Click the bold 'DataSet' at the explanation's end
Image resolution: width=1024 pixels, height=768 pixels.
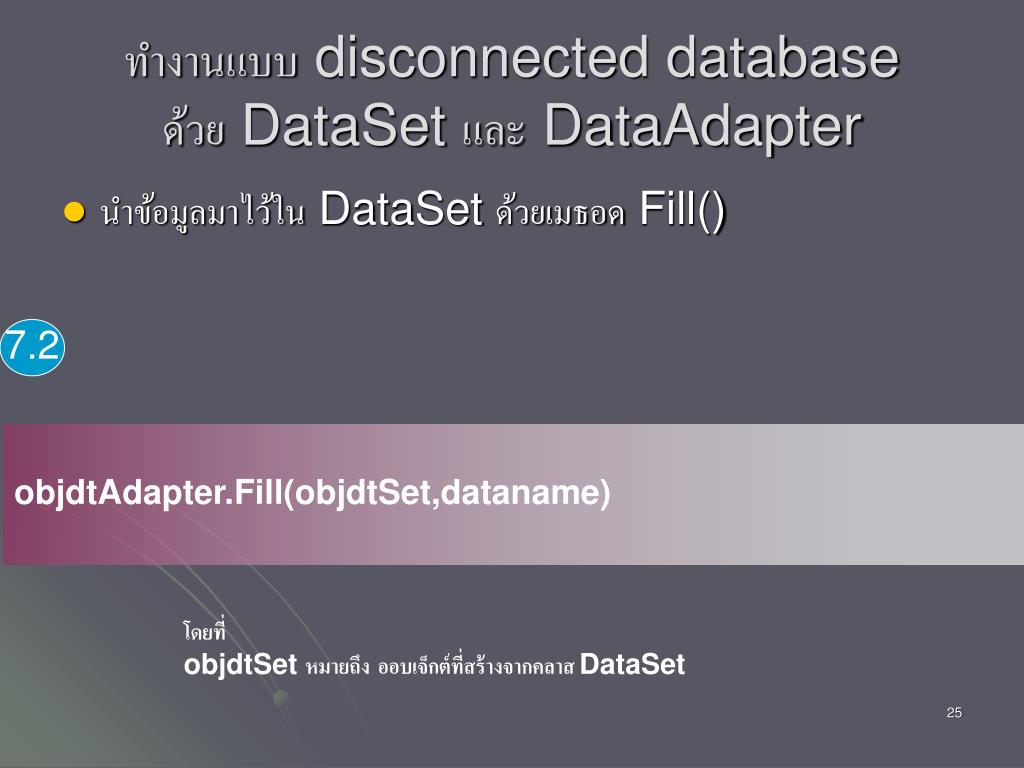(632, 664)
